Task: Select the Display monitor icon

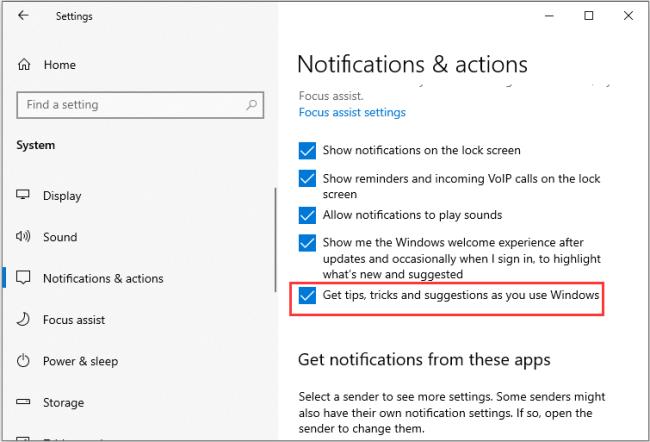Action: pyautogui.click(x=23, y=196)
